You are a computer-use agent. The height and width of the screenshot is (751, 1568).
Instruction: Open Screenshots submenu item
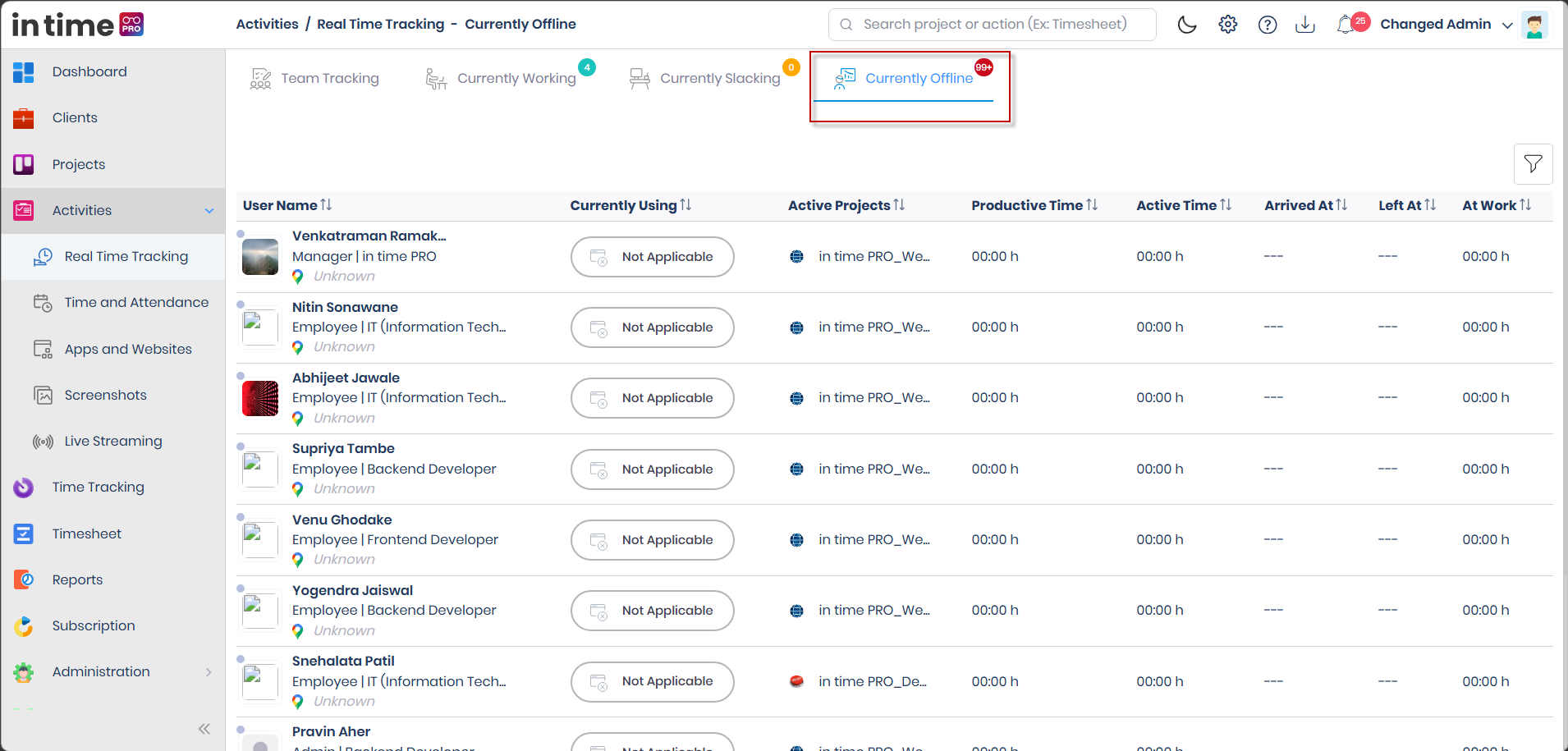[x=113, y=395]
